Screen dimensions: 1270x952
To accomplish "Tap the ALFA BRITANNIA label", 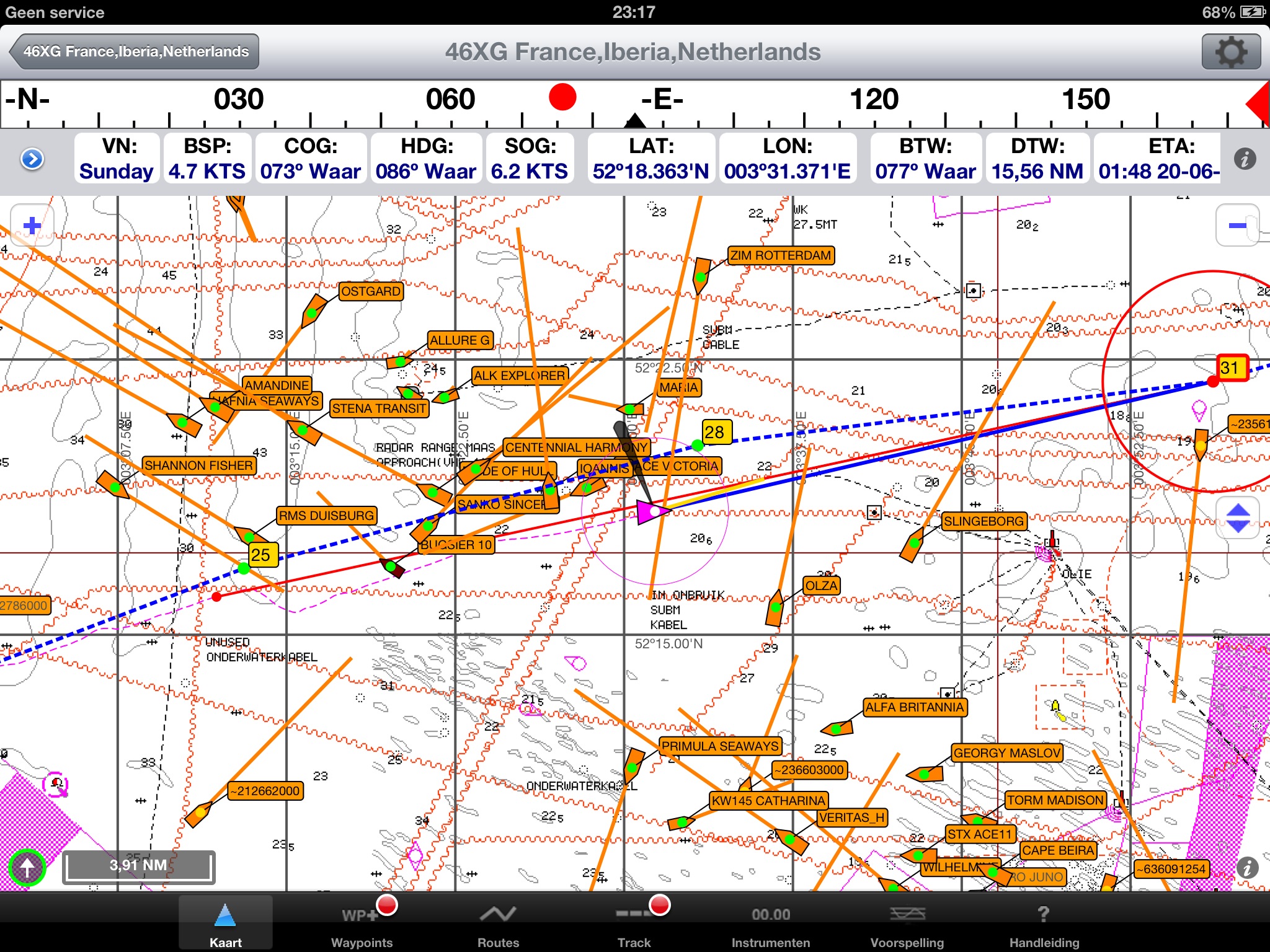I will coord(915,707).
